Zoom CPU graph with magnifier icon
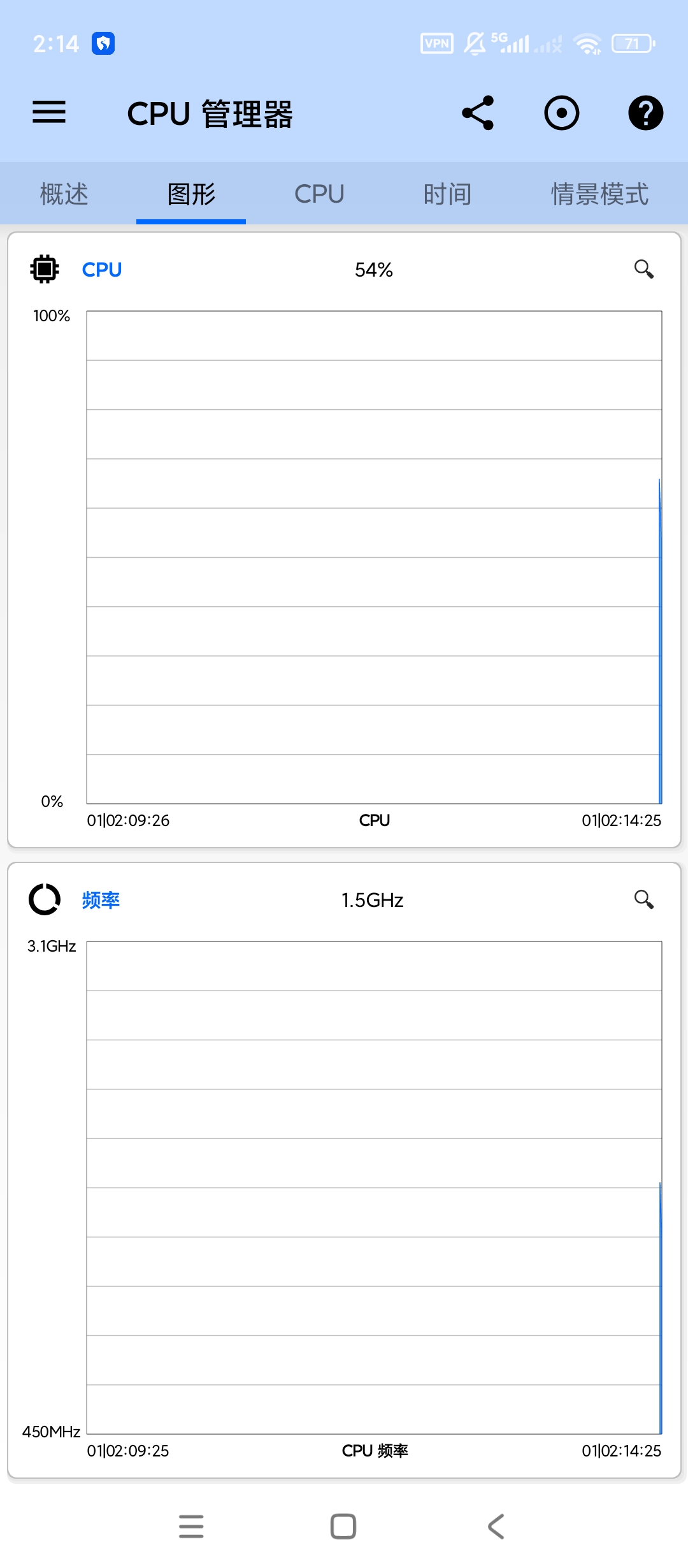Image resolution: width=688 pixels, height=1568 pixels. point(644,270)
